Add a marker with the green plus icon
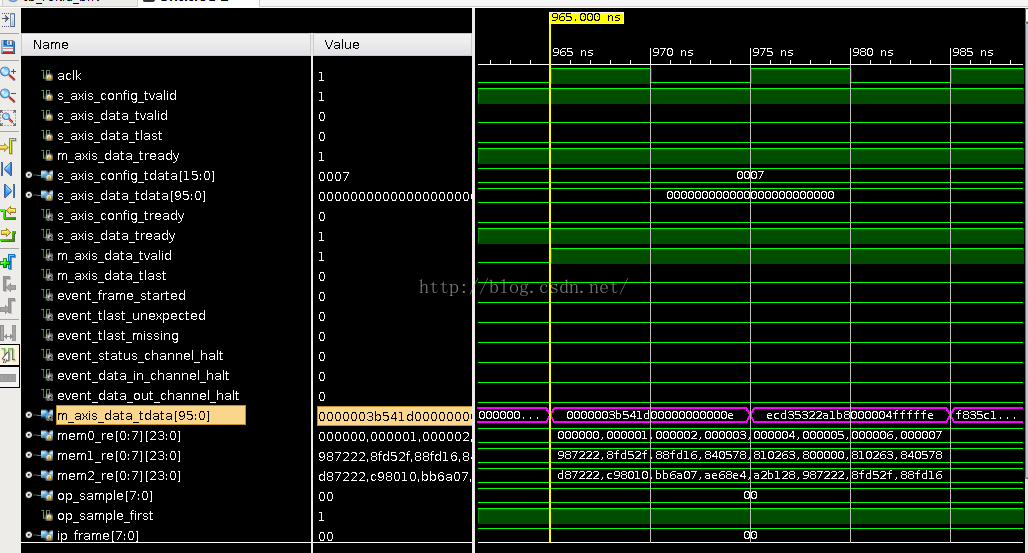1028x553 pixels. pyautogui.click(x=8, y=263)
